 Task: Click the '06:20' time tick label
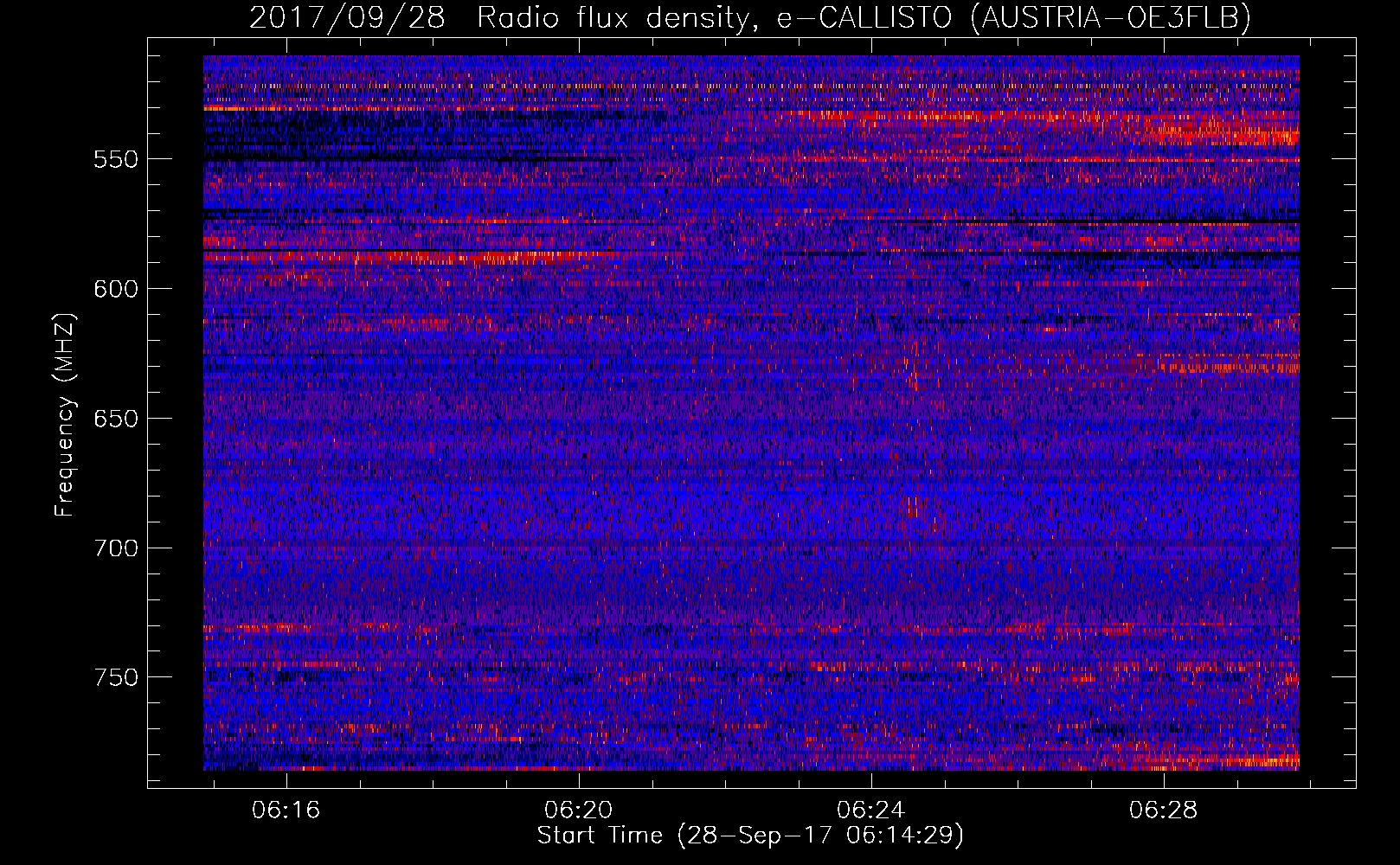[x=578, y=811]
